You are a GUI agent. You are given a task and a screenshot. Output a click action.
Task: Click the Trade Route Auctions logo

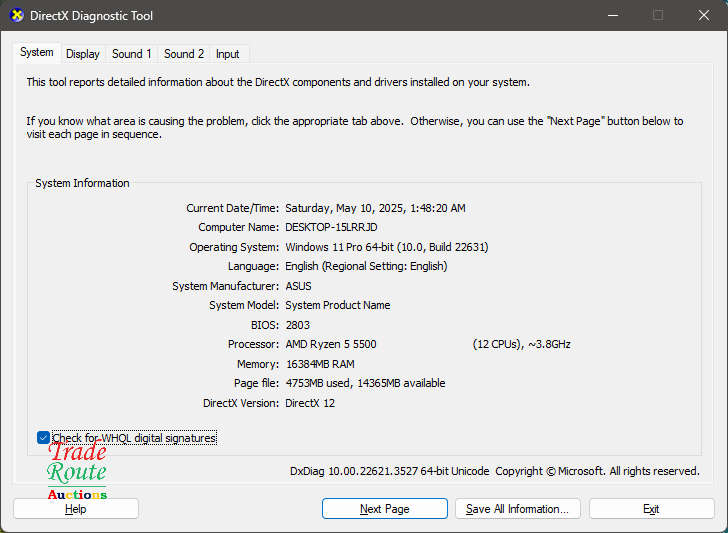[77, 471]
